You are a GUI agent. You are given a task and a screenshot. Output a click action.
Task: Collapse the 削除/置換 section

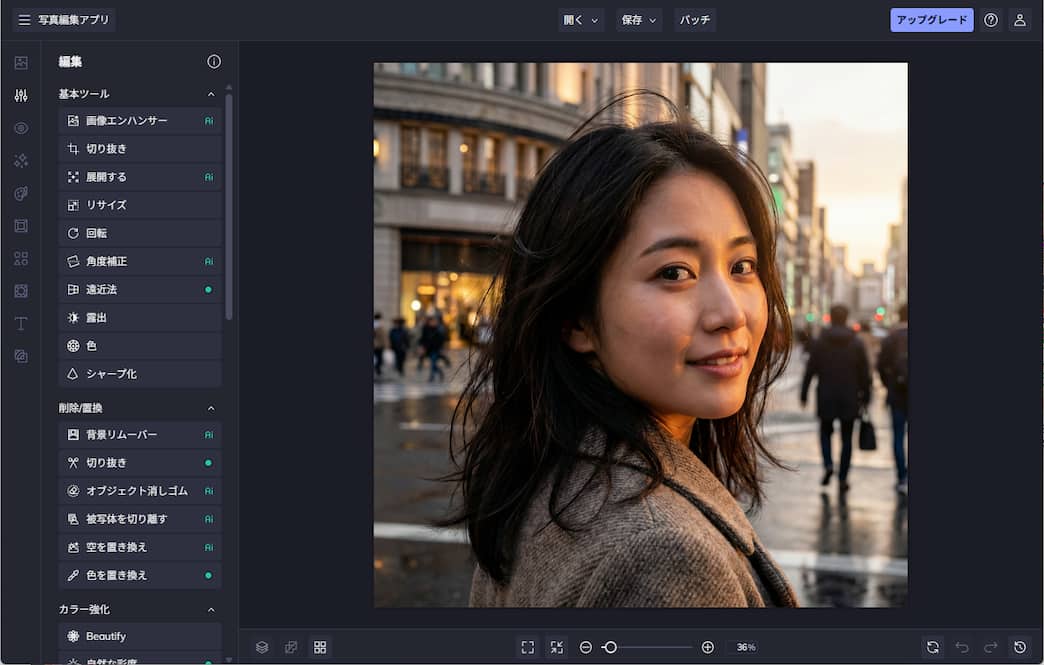[211, 408]
